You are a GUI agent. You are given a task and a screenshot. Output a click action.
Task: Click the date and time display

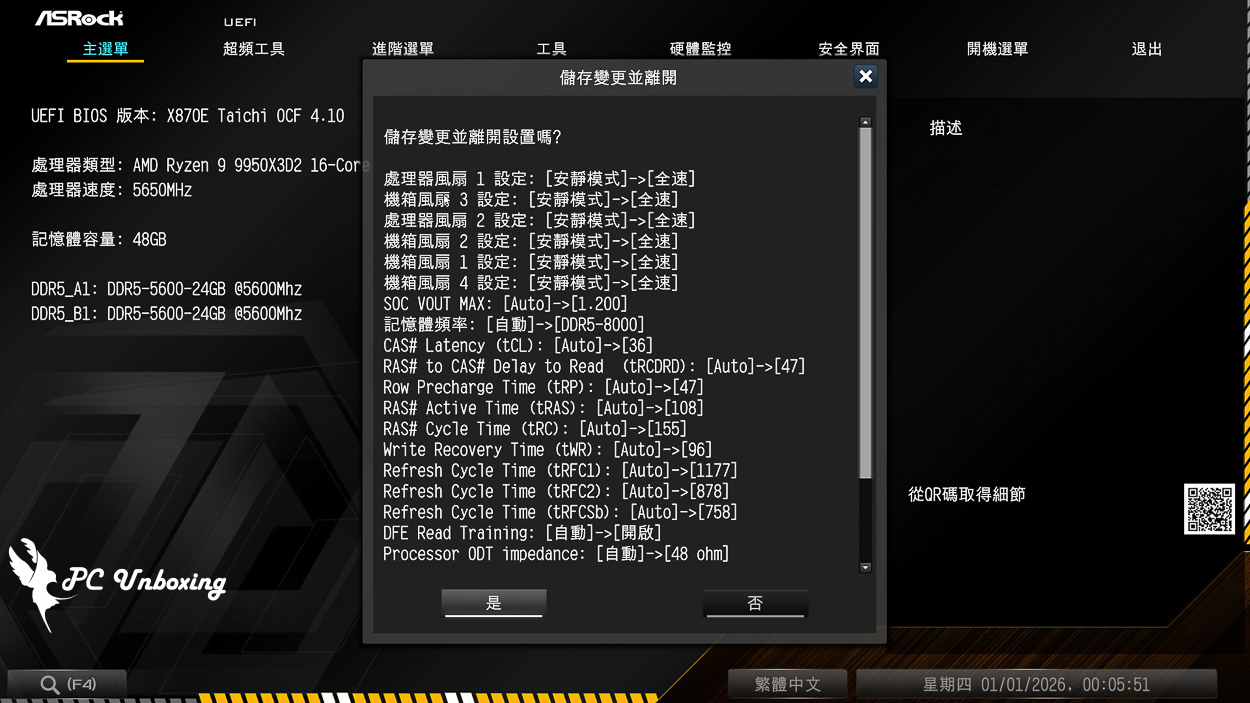click(x=1036, y=684)
